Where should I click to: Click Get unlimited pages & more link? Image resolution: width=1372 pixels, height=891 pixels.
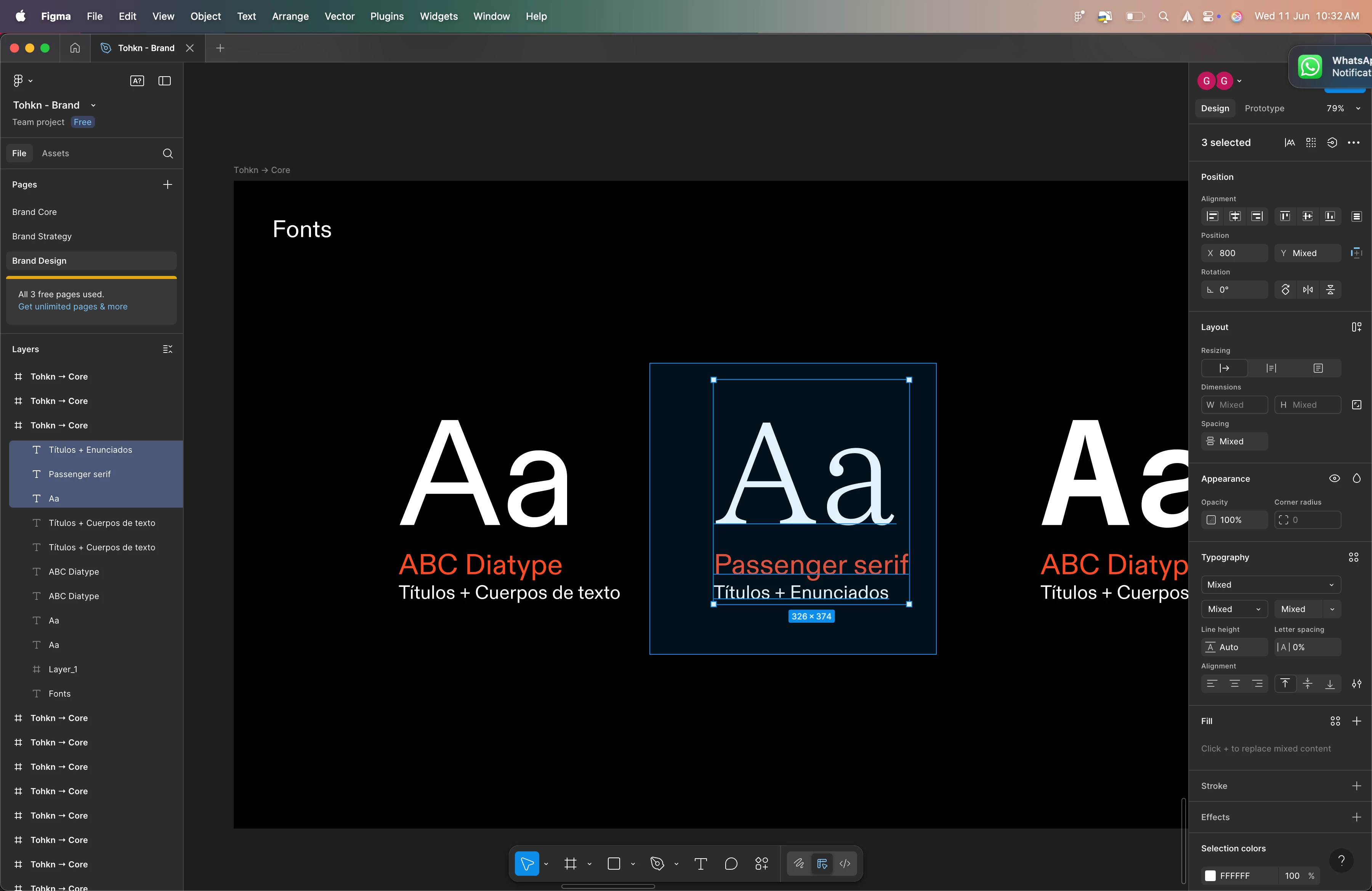click(73, 307)
